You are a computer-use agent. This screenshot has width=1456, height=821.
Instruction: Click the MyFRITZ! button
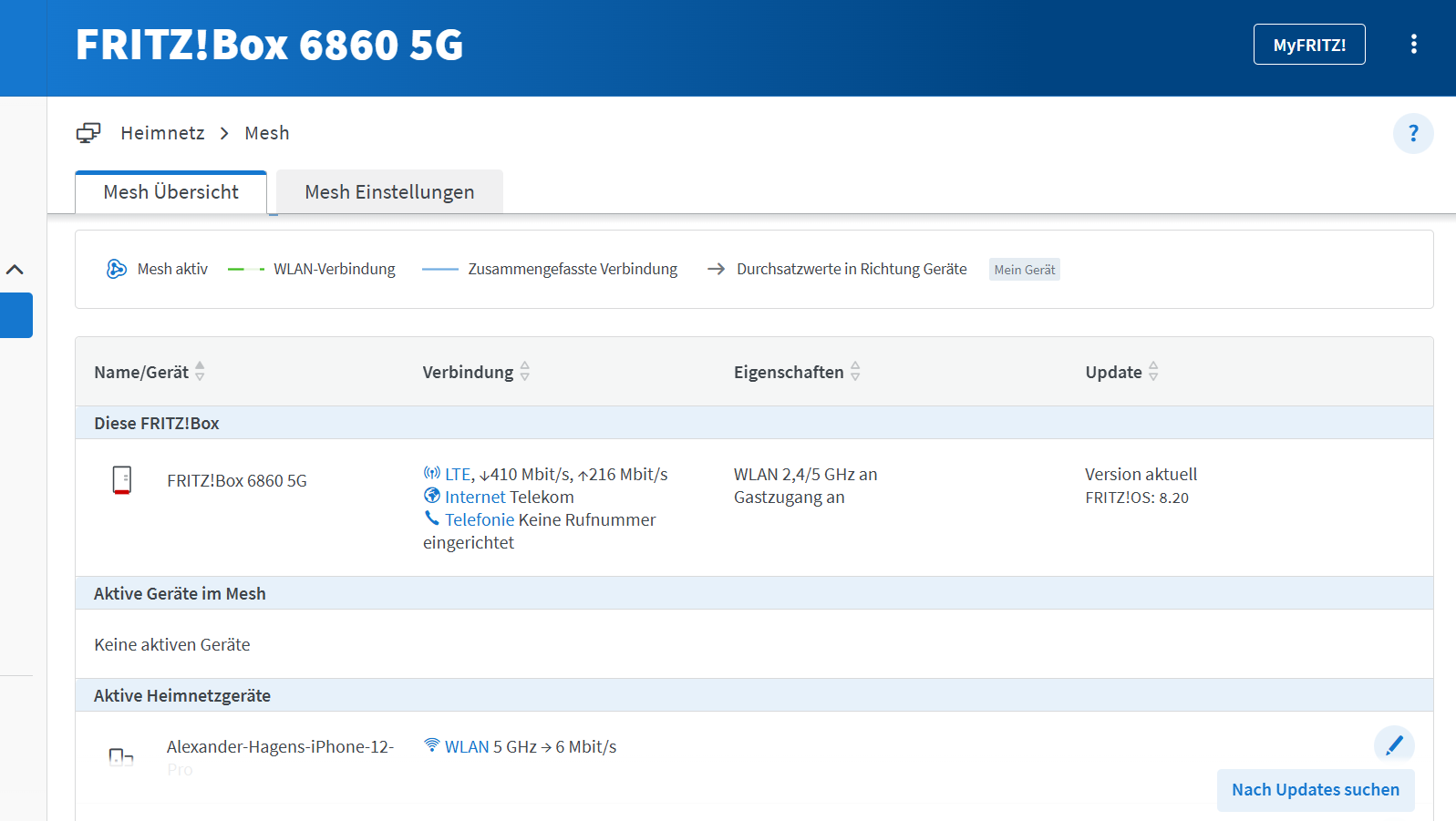pyautogui.click(x=1308, y=45)
